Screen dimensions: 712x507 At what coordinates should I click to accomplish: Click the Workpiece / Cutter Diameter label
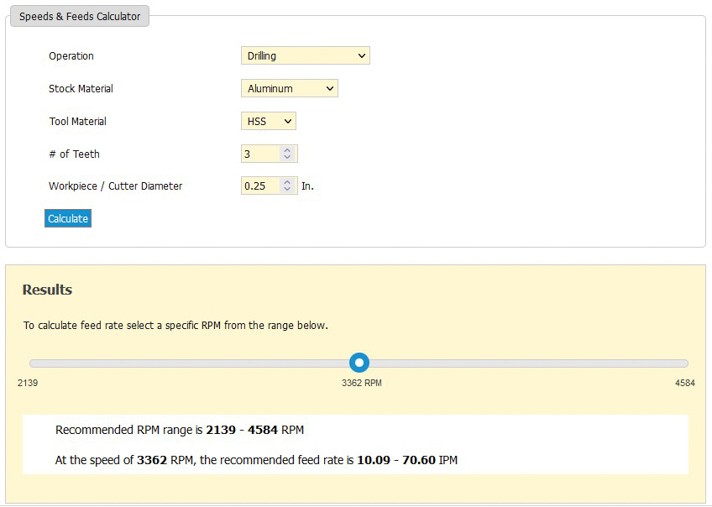(115, 186)
